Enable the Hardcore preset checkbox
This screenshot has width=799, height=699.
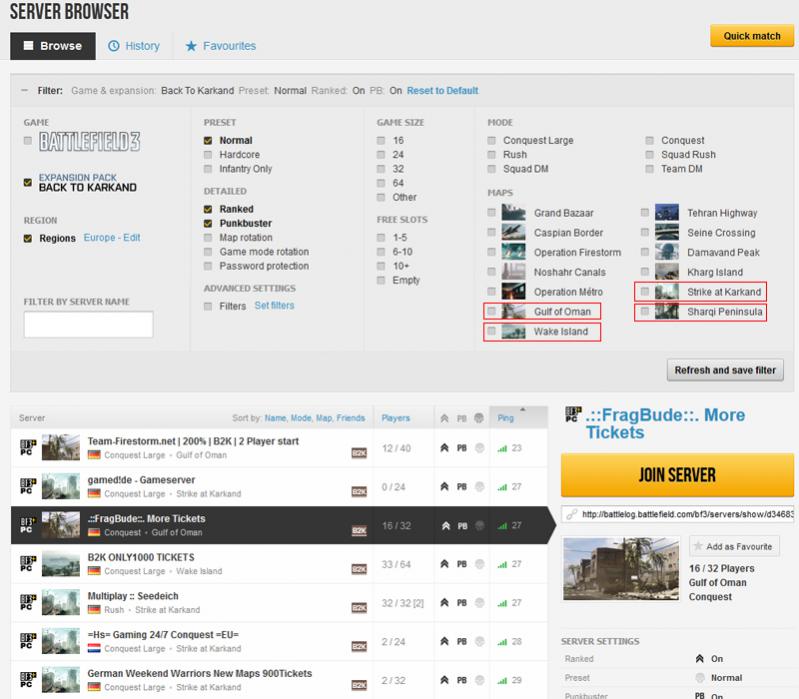point(208,154)
